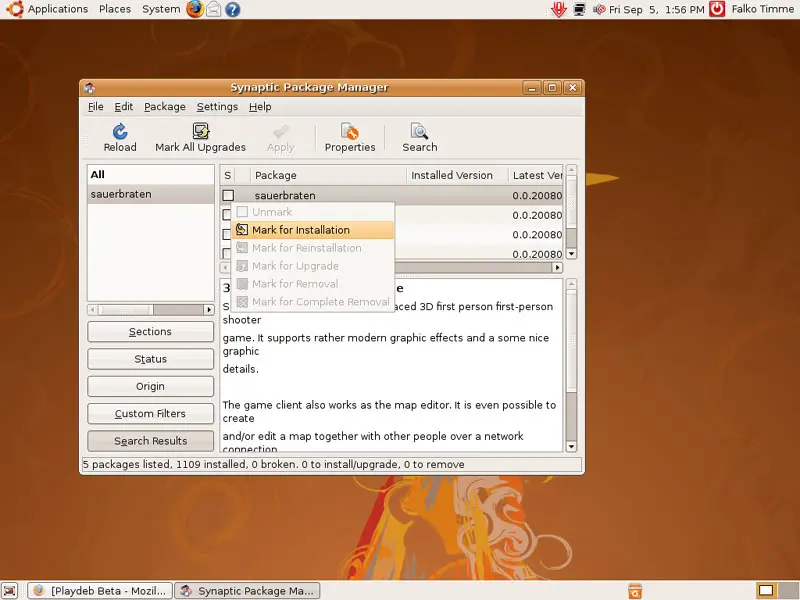Click up arrow of package list scrollbar
Screen dimensions: 800x600
pyautogui.click(x=571, y=170)
